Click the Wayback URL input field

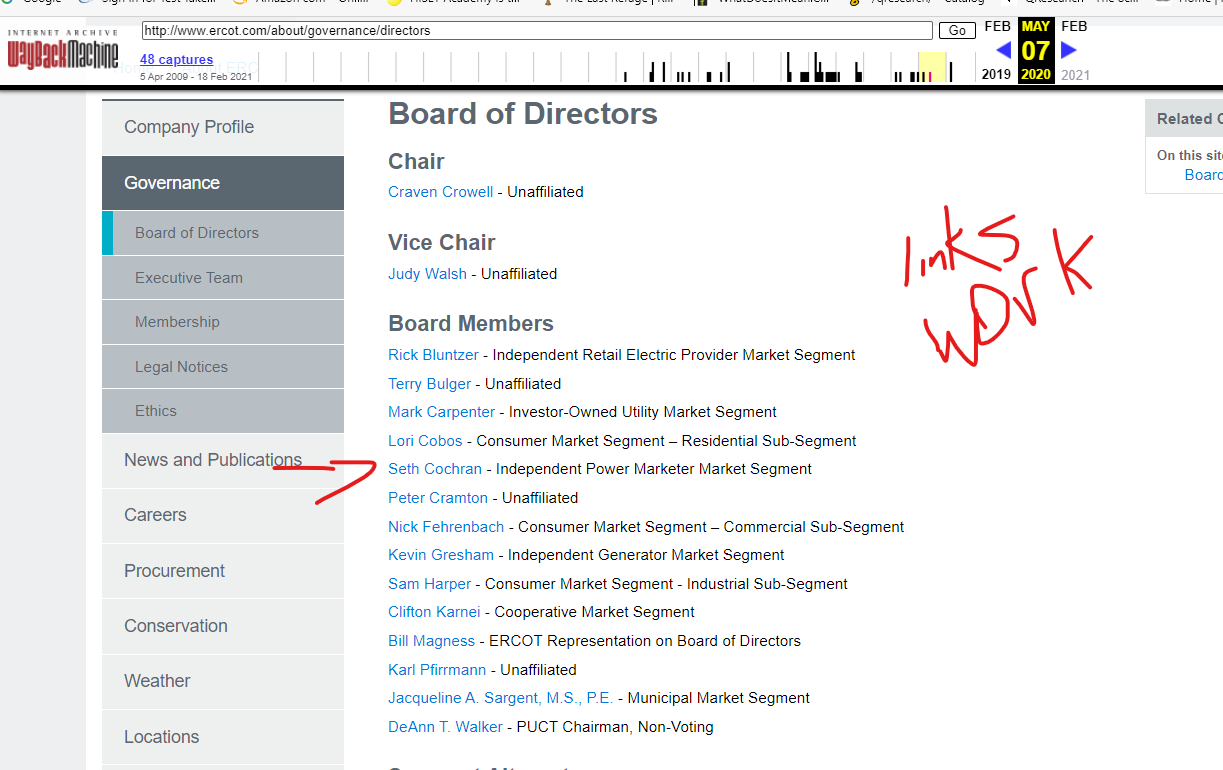pos(537,31)
